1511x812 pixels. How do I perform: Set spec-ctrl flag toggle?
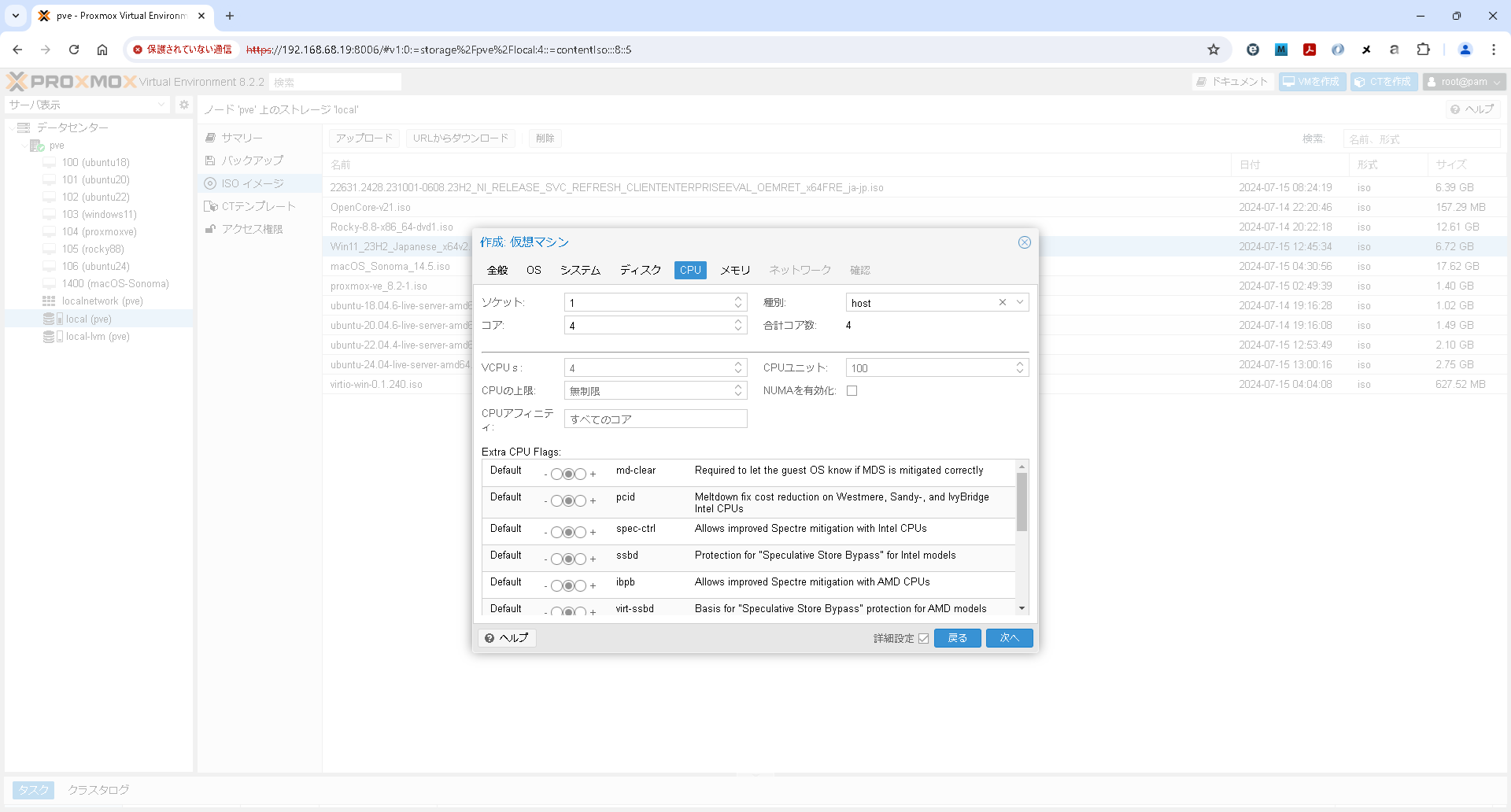click(x=568, y=532)
